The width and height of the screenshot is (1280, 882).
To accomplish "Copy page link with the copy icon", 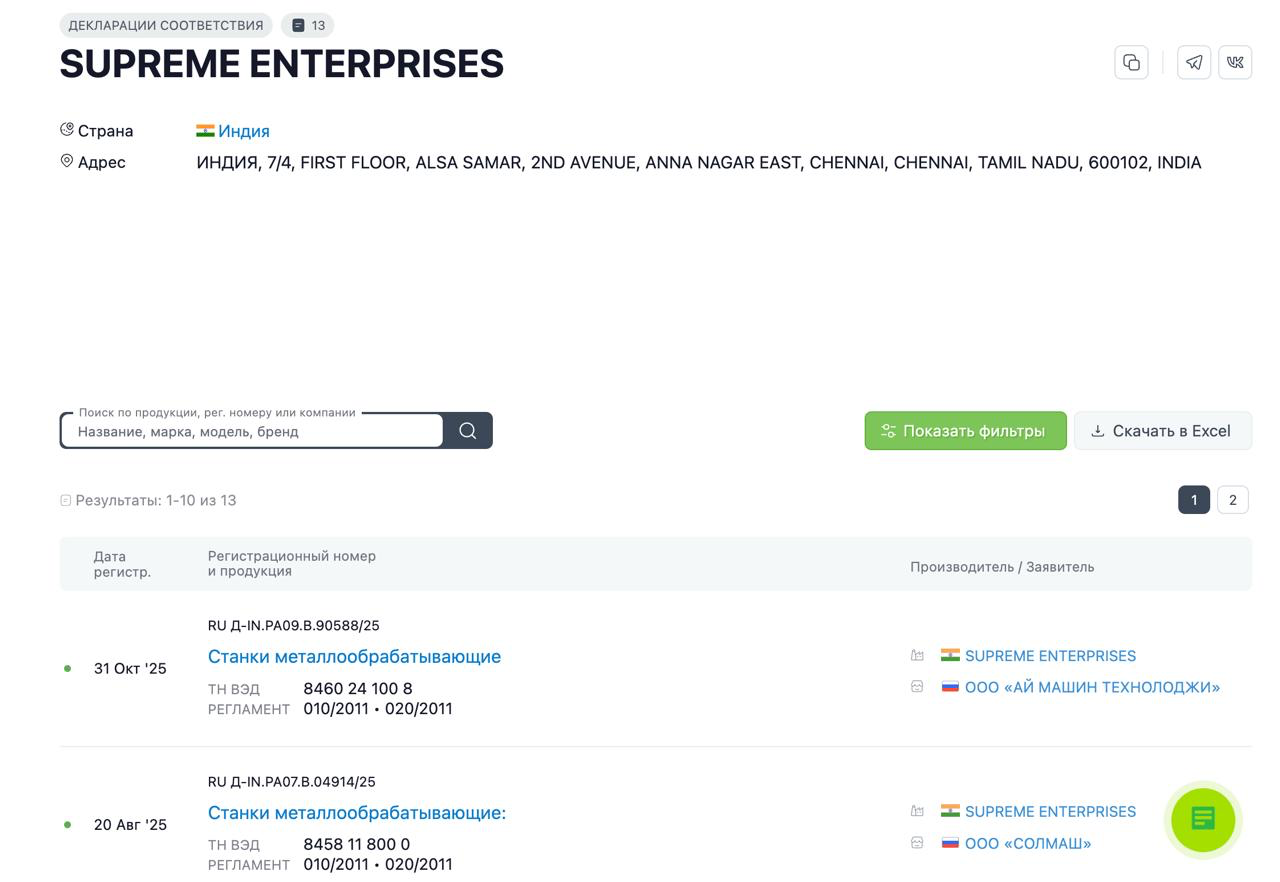I will [x=1131, y=62].
